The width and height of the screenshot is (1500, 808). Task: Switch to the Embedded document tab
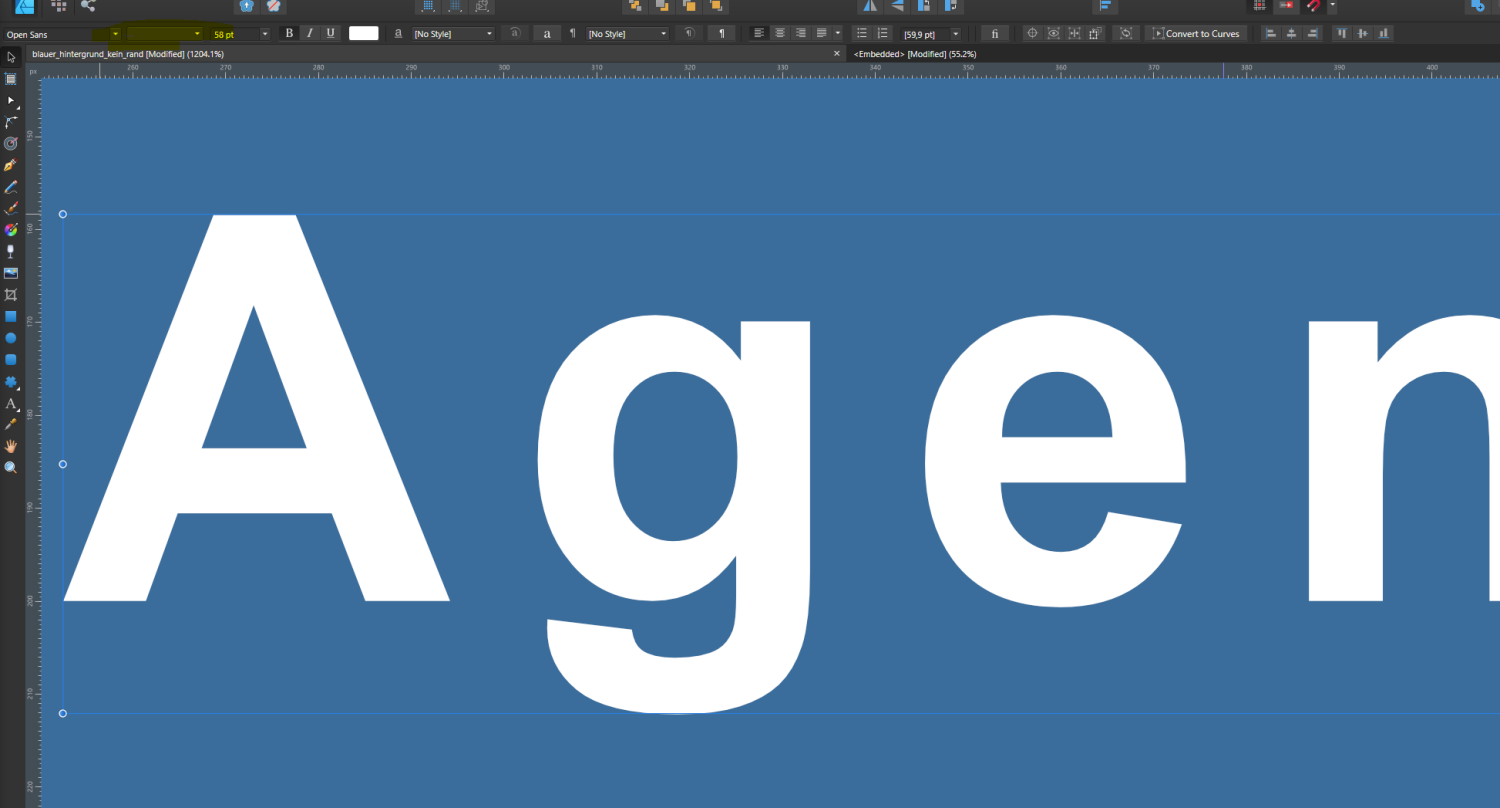point(915,53)
